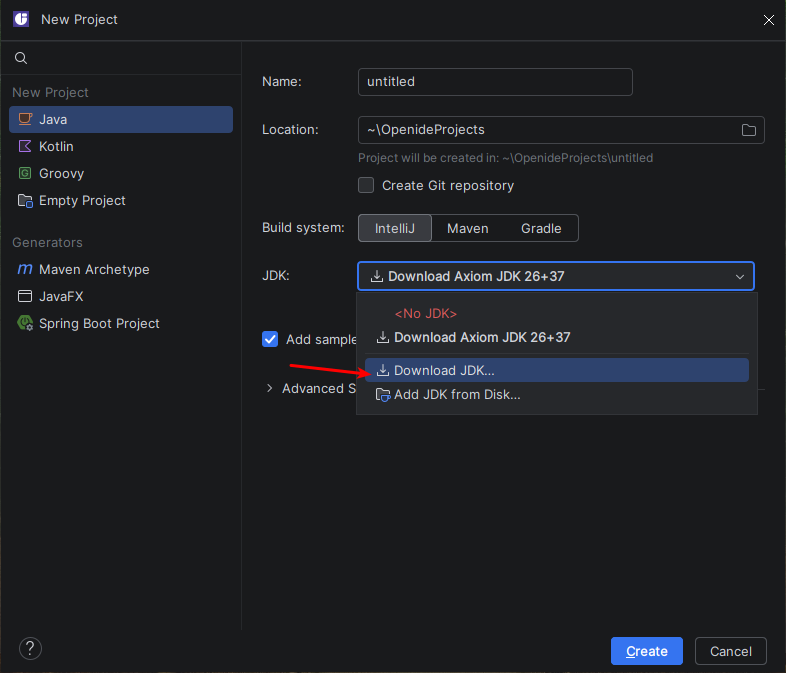The image size is (786, 673).
Task: Close the New Project dialog
Action: [x=768, y=20]
